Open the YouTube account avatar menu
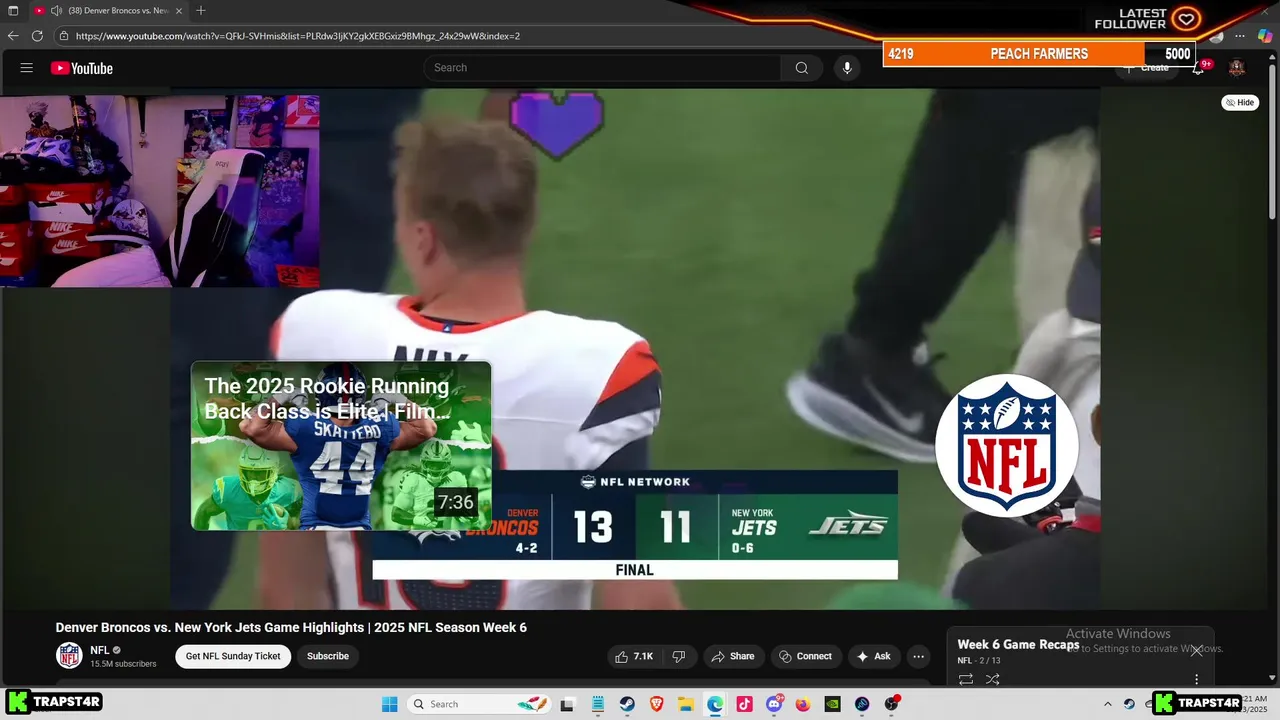The height and width of the screenshot is (720, 1280). 1237,68
